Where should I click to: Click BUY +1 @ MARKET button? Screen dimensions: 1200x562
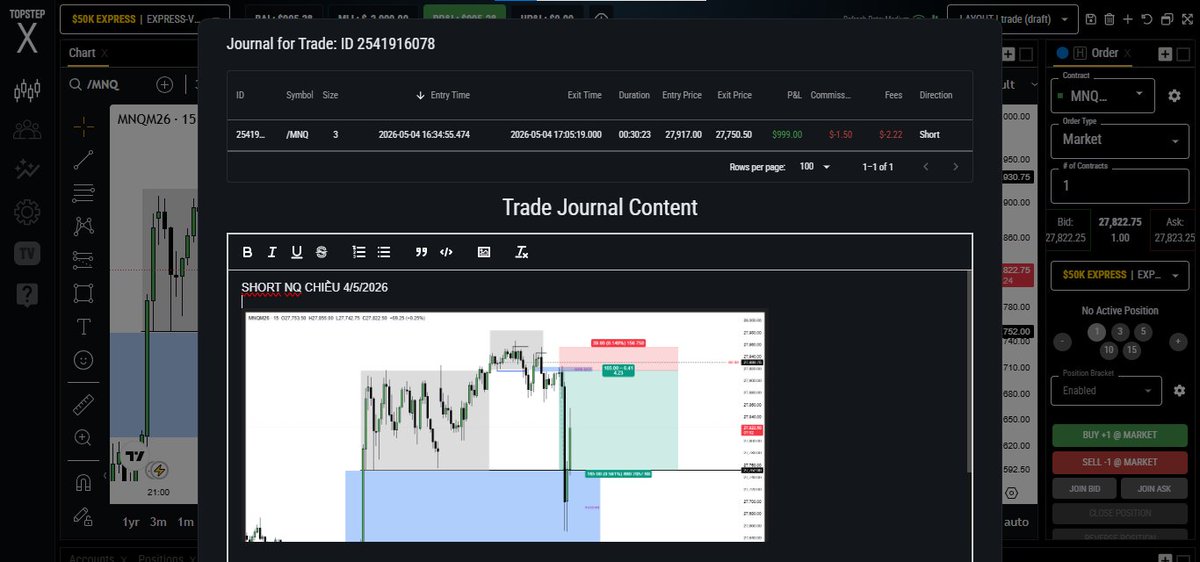tap(1118, 436)
